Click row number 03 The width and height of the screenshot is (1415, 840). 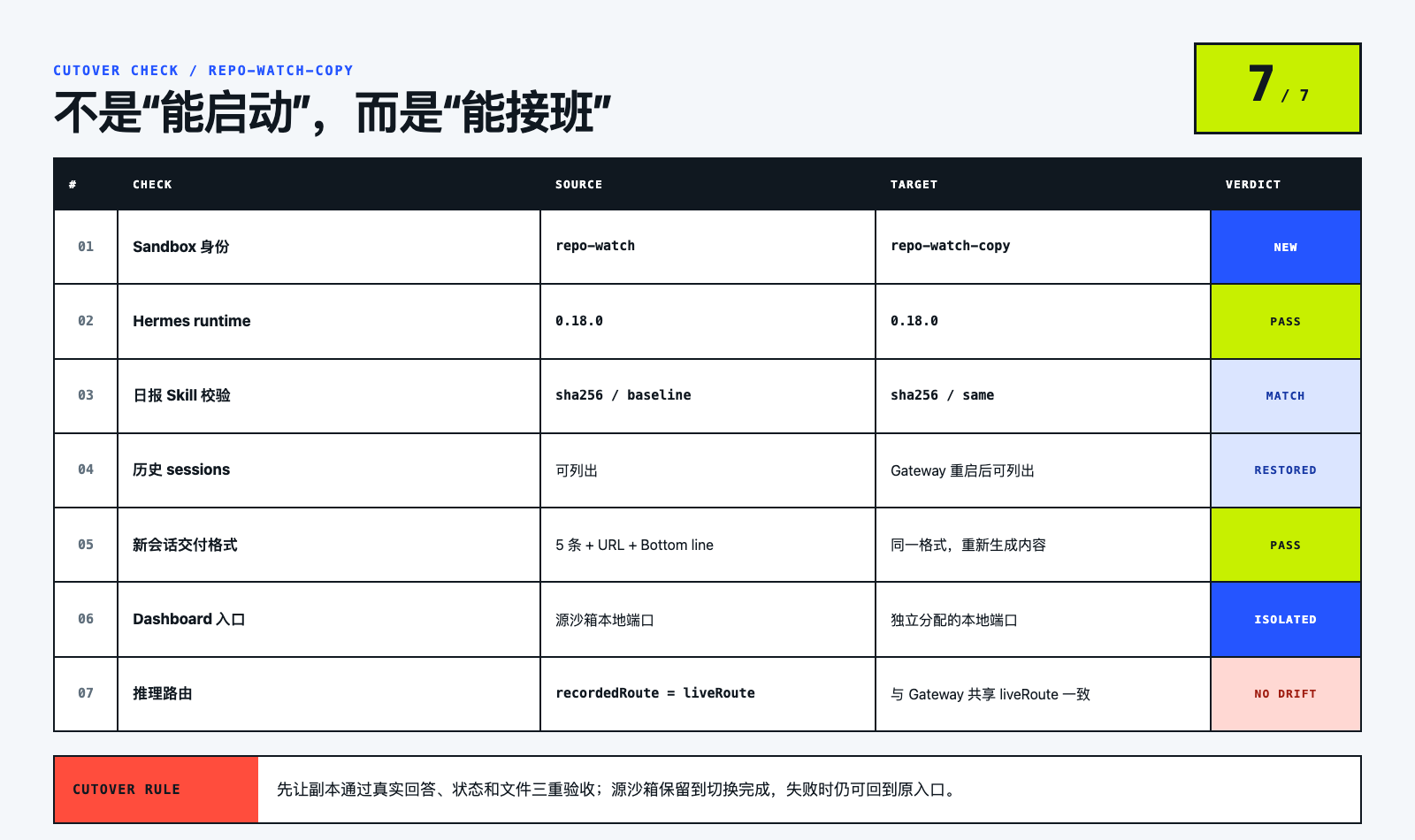(86, 395)
